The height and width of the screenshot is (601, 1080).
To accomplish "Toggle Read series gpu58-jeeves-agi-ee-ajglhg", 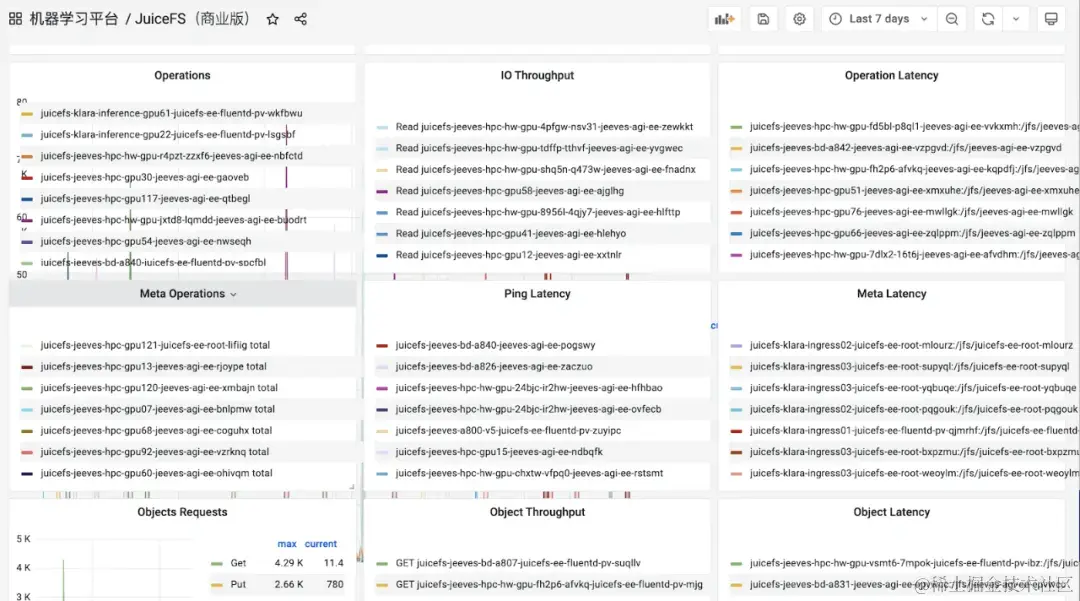I will coord(510,191).
